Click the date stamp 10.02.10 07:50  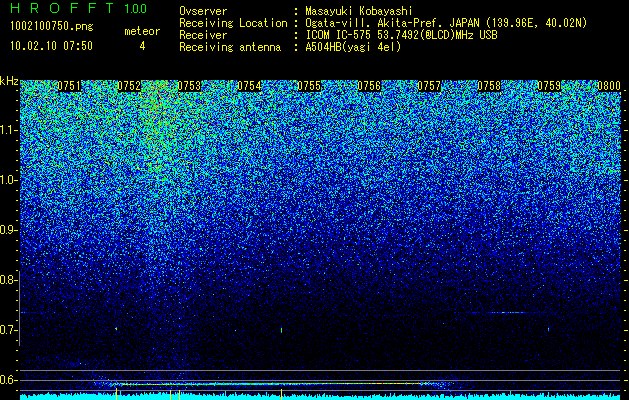pos(51,46)
